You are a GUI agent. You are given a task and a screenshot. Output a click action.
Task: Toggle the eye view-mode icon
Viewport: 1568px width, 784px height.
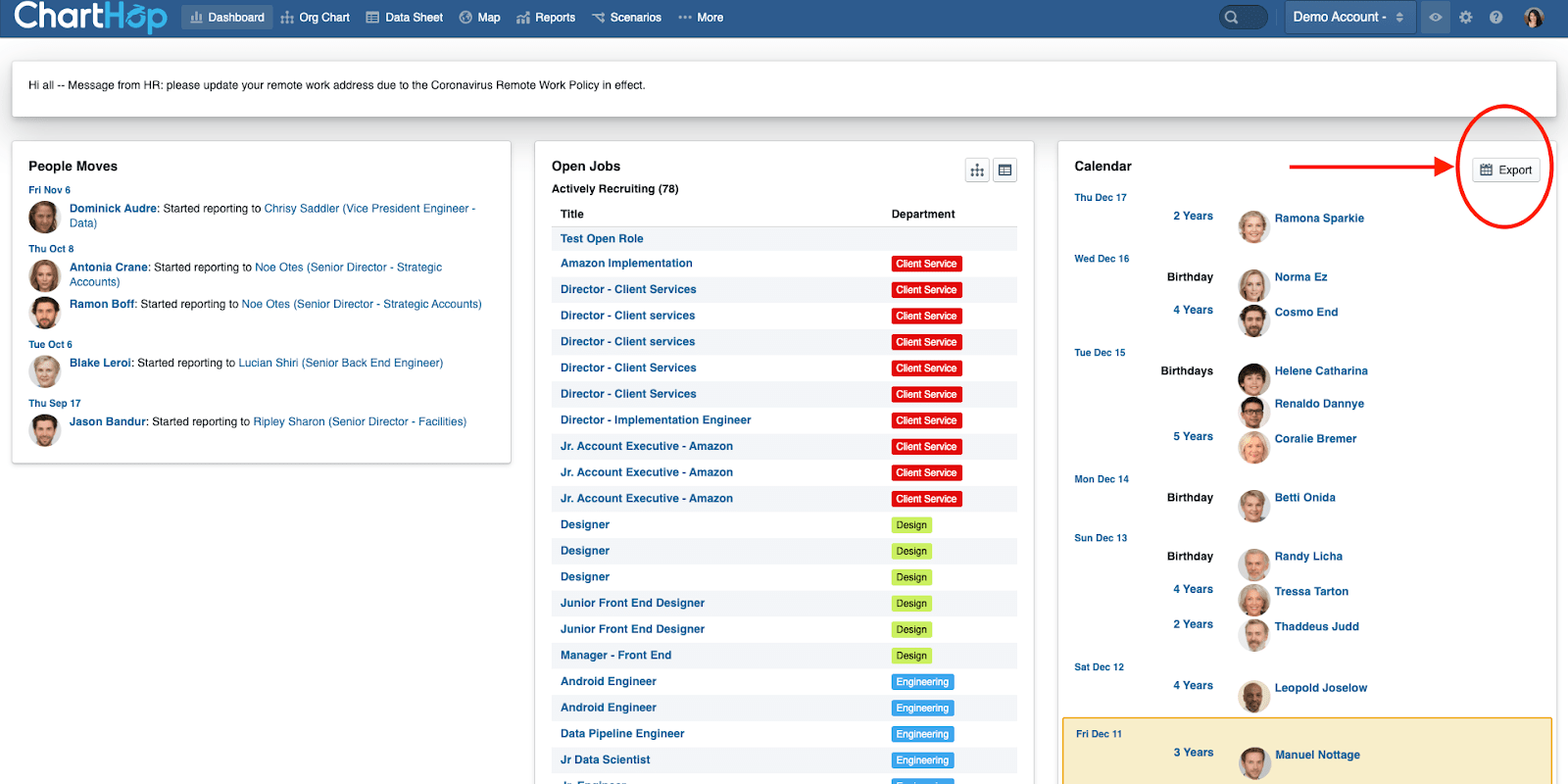click(x=1436, y=18)
